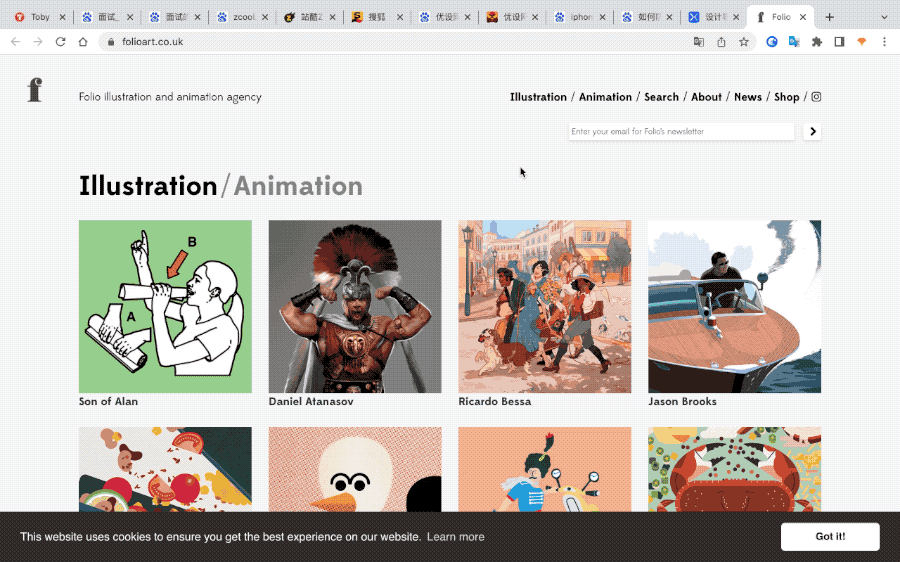Open Shop in top navigation
900x562 pixels.
coord(786,97)
